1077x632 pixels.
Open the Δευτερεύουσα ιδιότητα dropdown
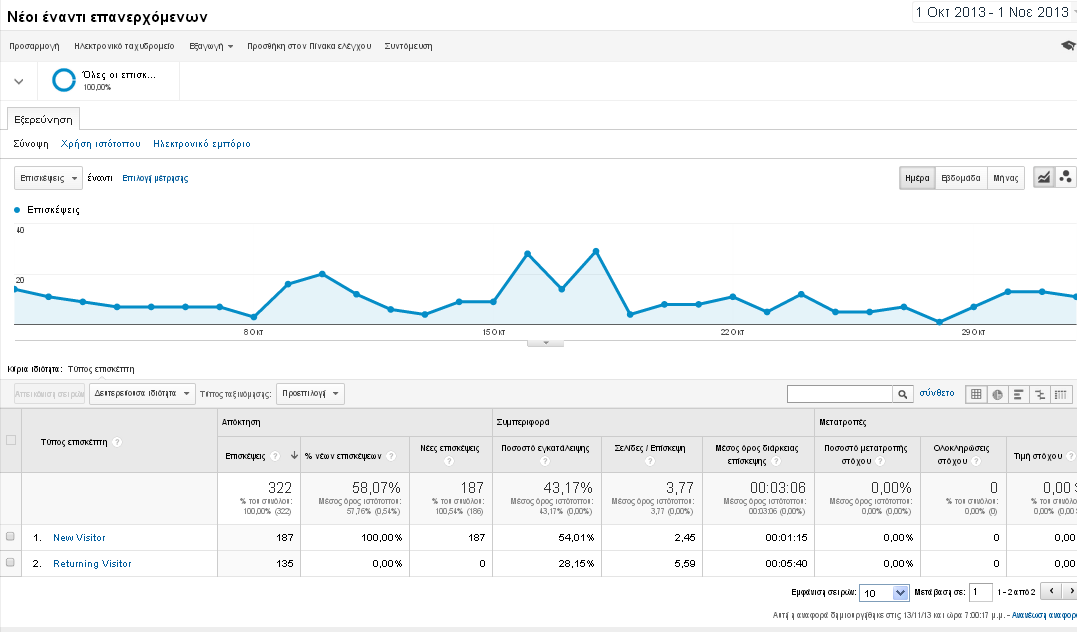(142, 394)
